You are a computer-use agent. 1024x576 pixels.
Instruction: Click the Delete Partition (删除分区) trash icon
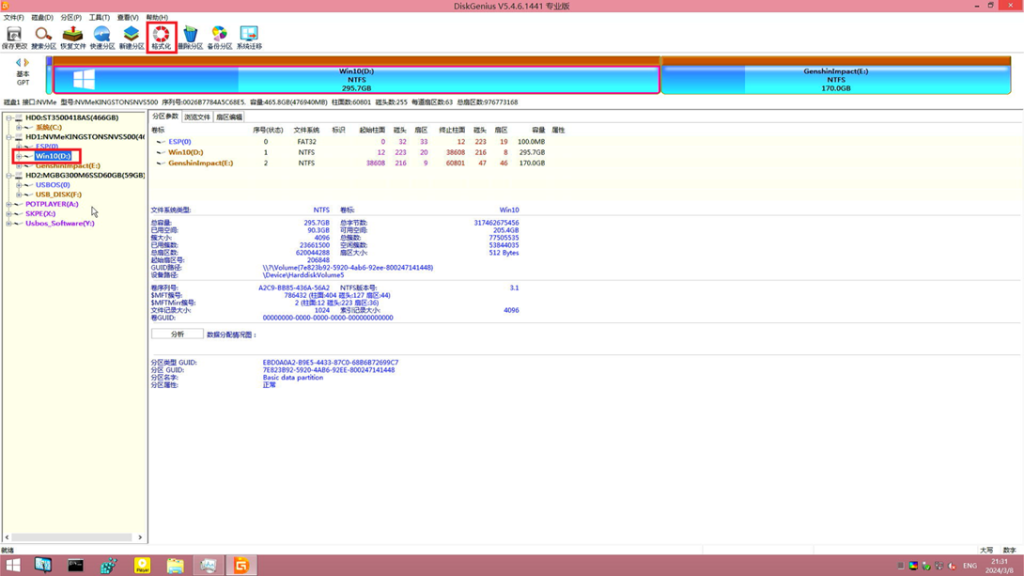pos(190,36)
